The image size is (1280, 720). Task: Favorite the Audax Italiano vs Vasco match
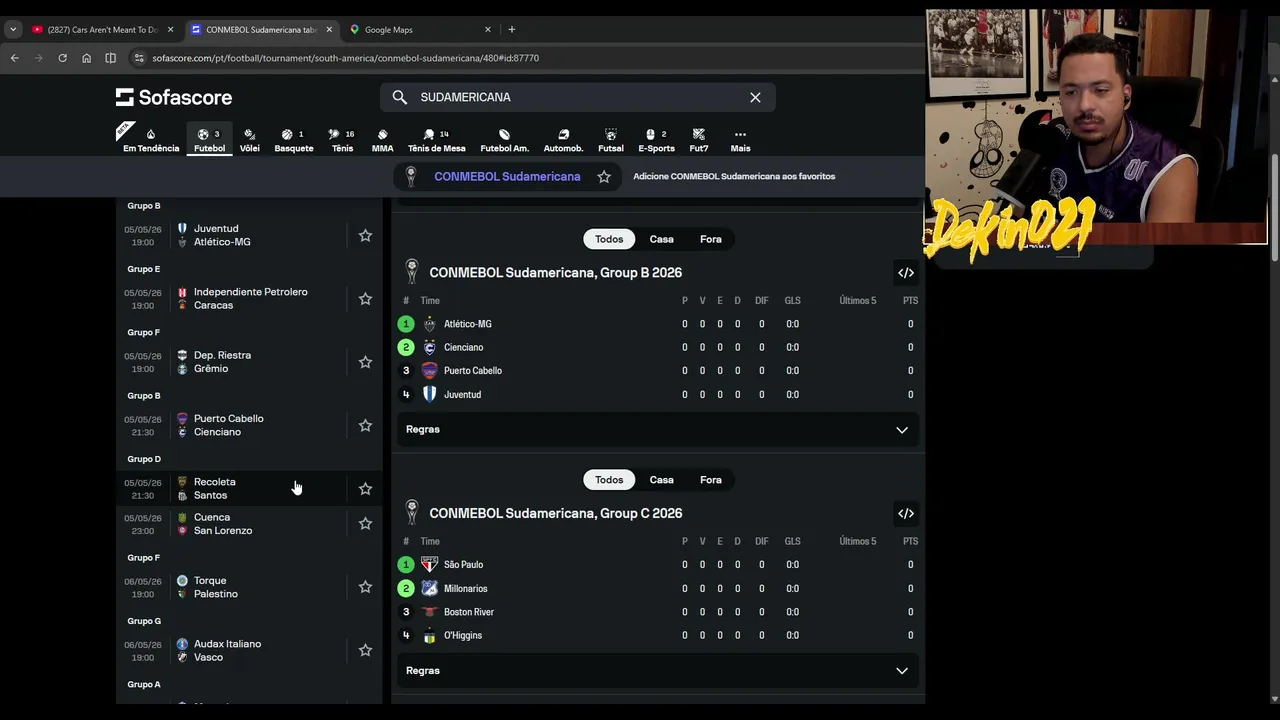pos(365,650)
